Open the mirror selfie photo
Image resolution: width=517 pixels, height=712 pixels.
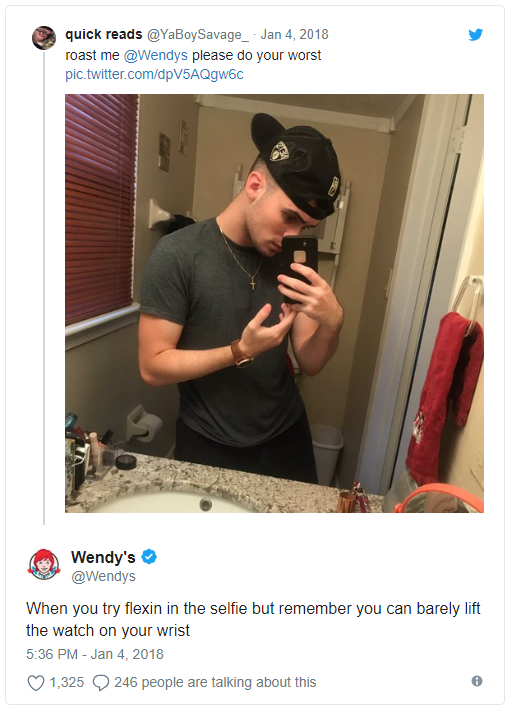point(274,303)
